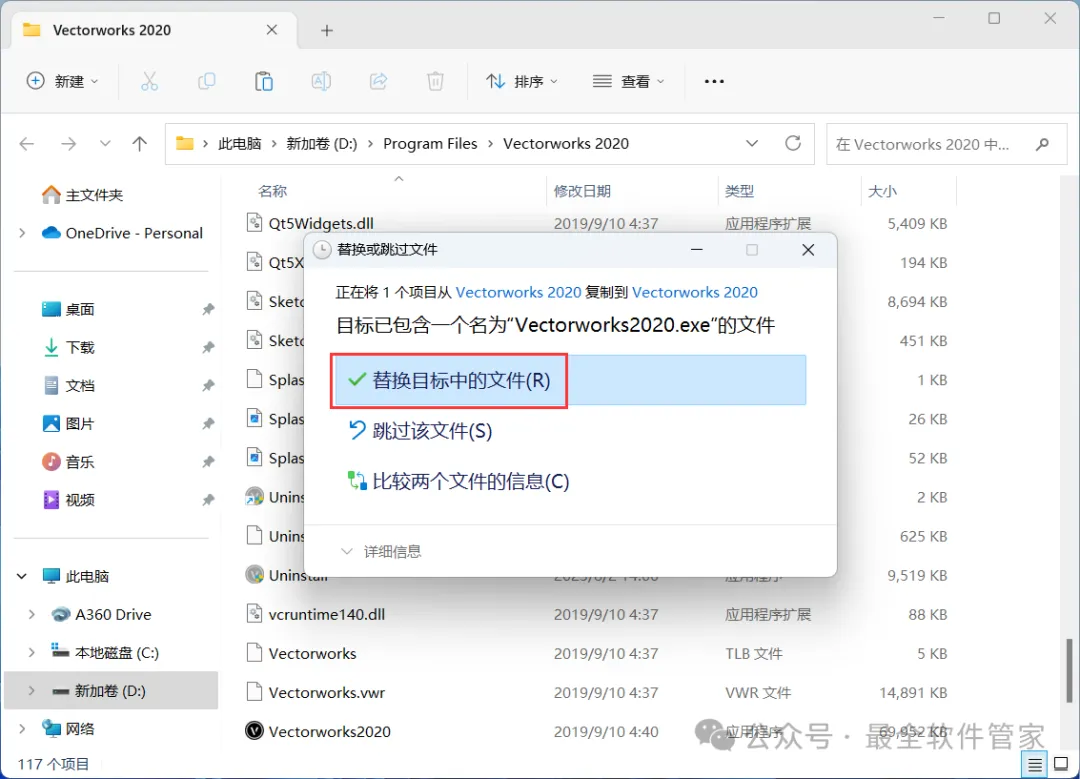The width and height of the screenshot is (1080, 779).
Task: Click the Copy icon in toolbar
Action: click(x=207, y=81)
